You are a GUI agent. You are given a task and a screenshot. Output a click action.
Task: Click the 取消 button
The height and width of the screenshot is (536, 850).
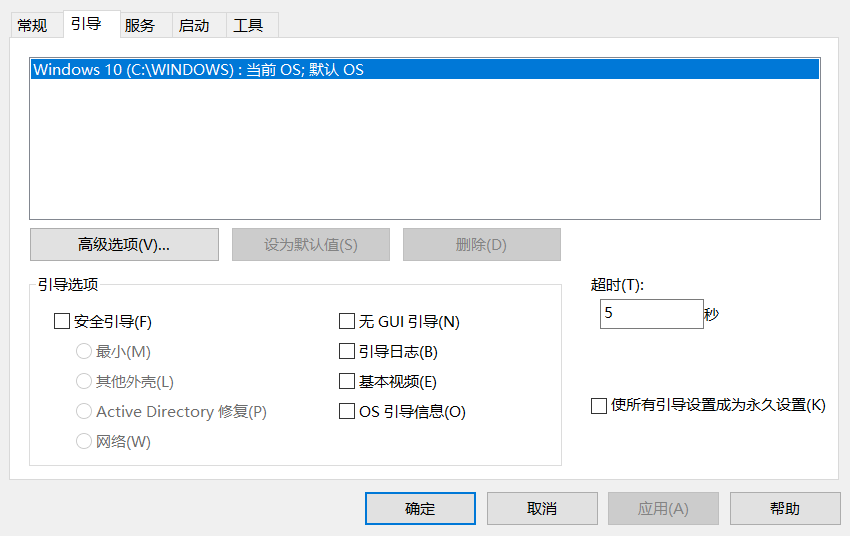(x=542, y=508)
